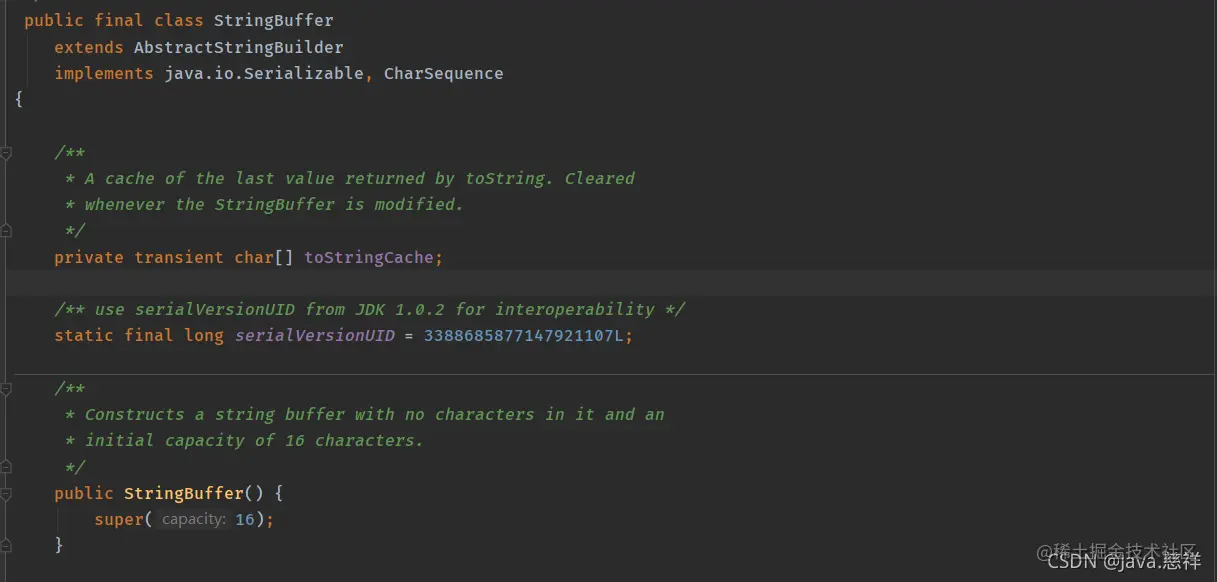Click the transient keyword
1217x582 pixels.
point(179,257)
